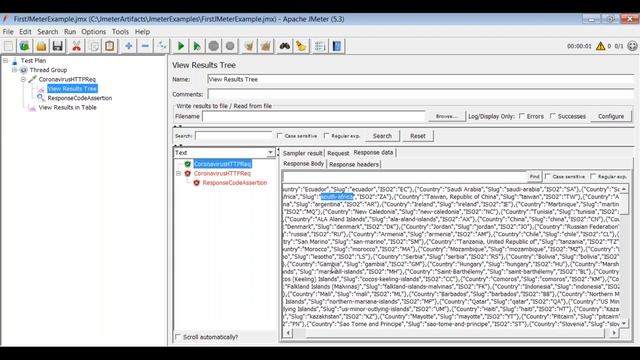Switch to the Request tab
Screen dimensions: 640x360
(338, 153)
